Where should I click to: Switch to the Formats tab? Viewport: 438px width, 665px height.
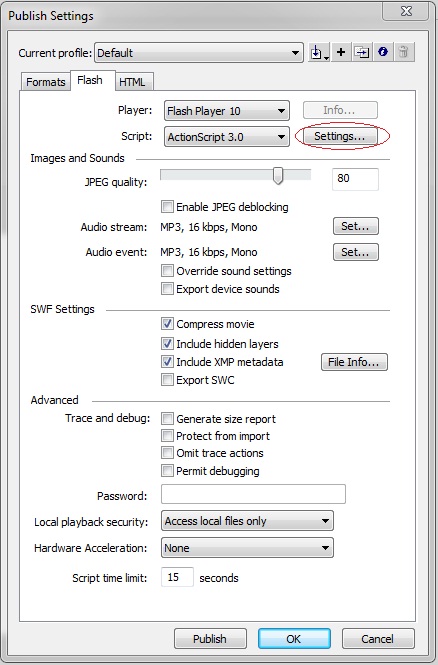tap(46, 82)
